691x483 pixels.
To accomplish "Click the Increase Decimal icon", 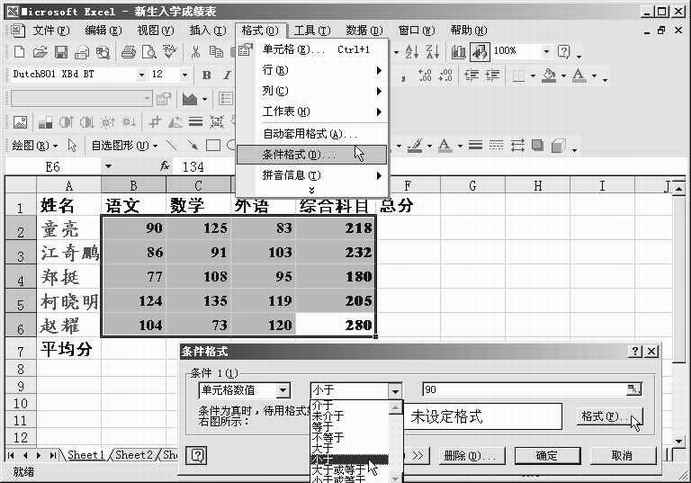I will (425, 75).
